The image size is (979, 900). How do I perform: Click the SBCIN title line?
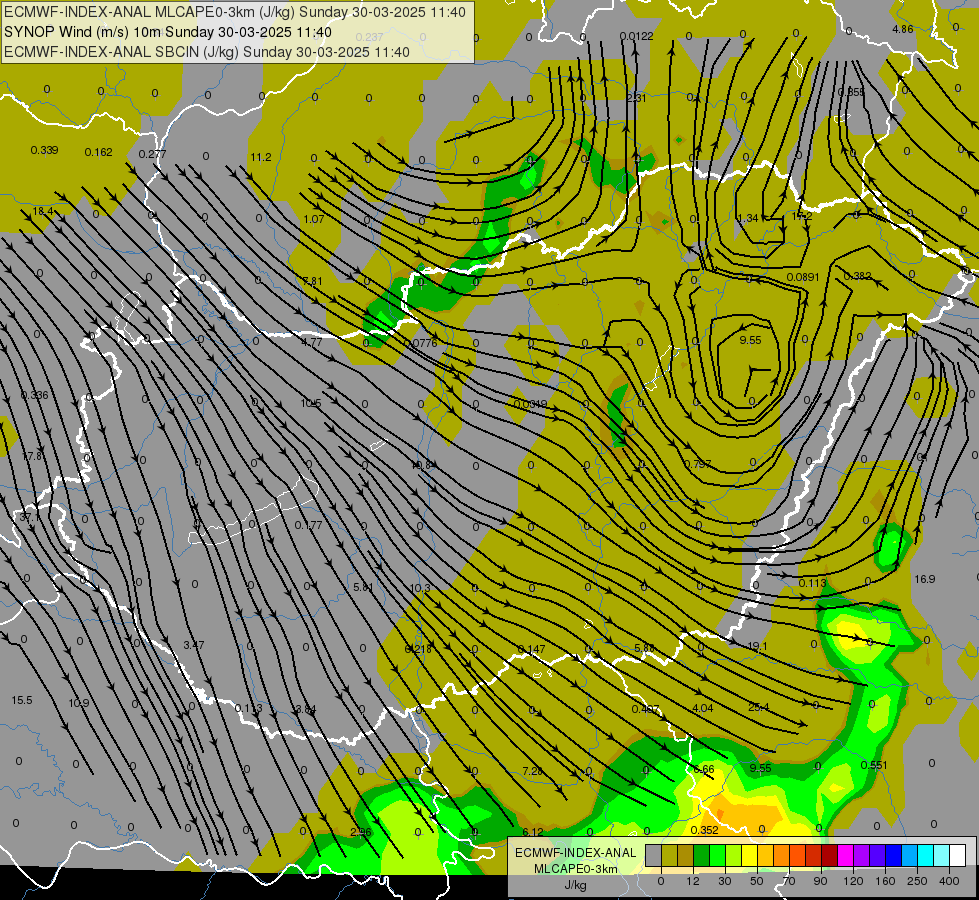click(x=207, y=52)
